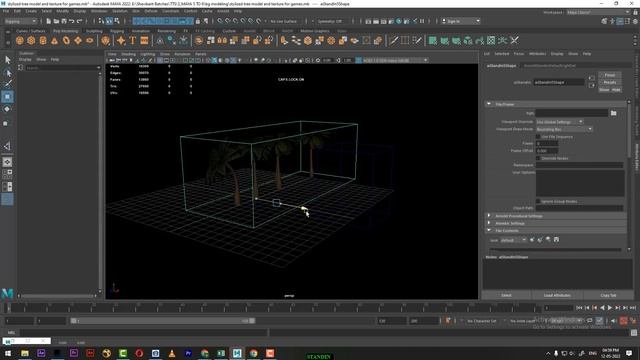Click the Open Scene icon
The width and height of the screenshot is (640, 360).
[x=56, y=21]
